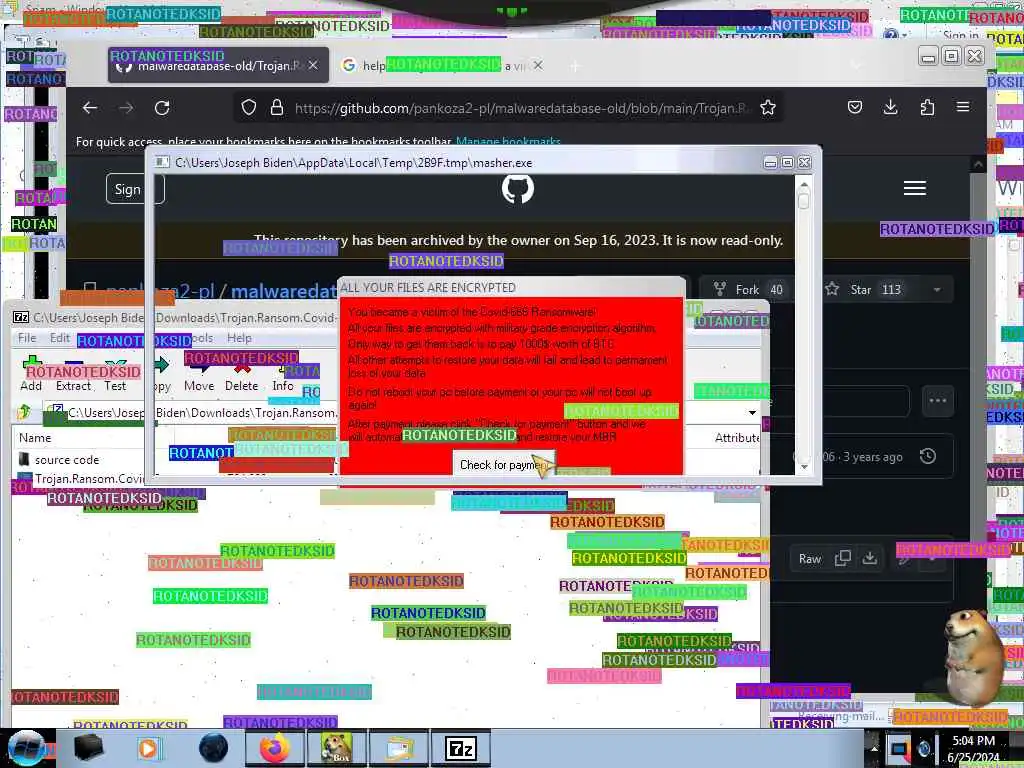Close the Google help search tab
1024x768 pixels.
point(537,65)
